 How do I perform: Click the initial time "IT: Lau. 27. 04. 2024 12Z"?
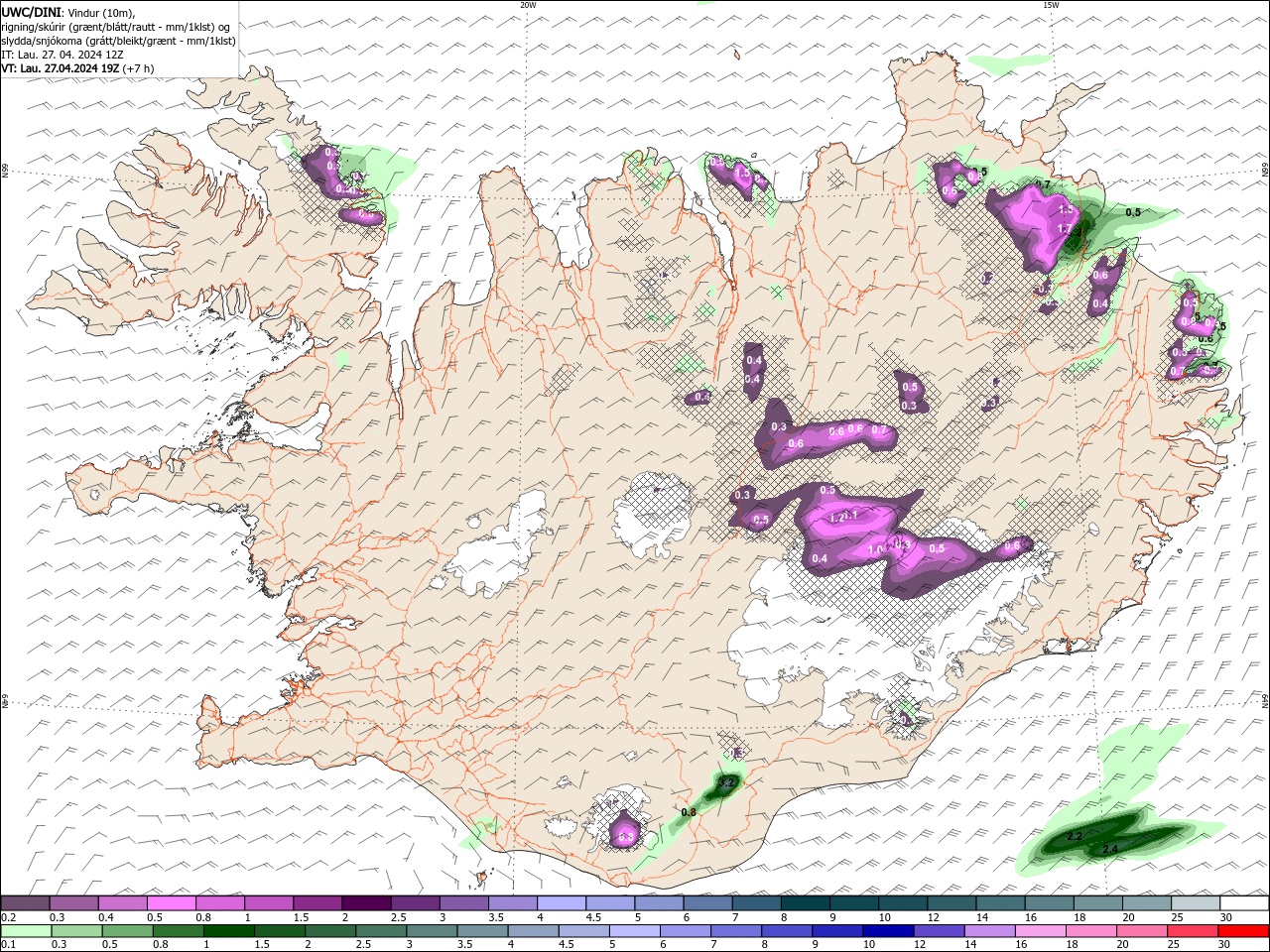[62, 55]
